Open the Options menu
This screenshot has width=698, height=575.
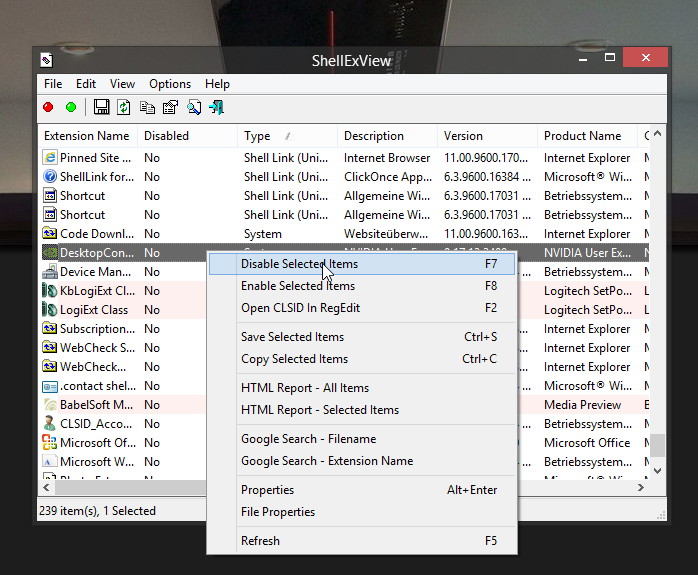pos(170,84)
